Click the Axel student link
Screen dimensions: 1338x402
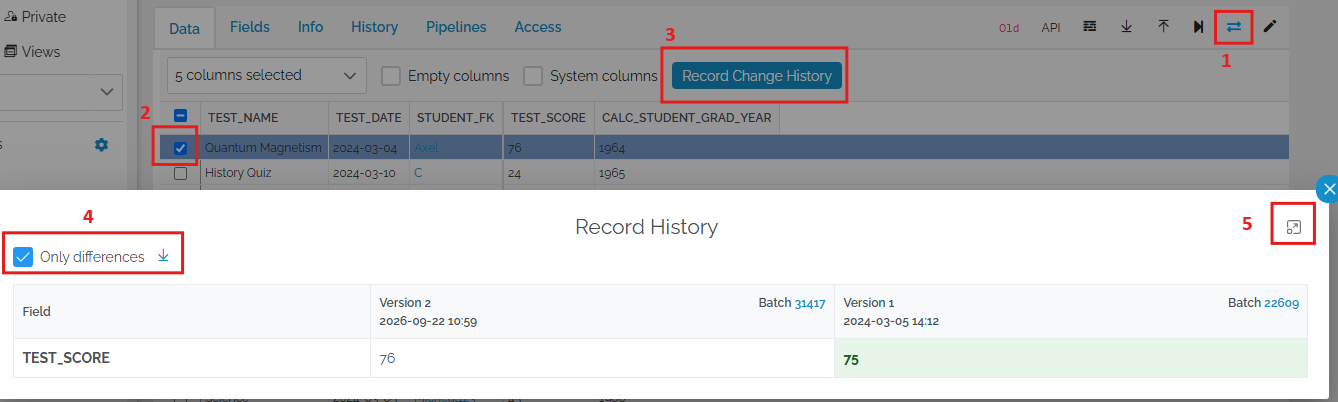(x=426, y=148)
